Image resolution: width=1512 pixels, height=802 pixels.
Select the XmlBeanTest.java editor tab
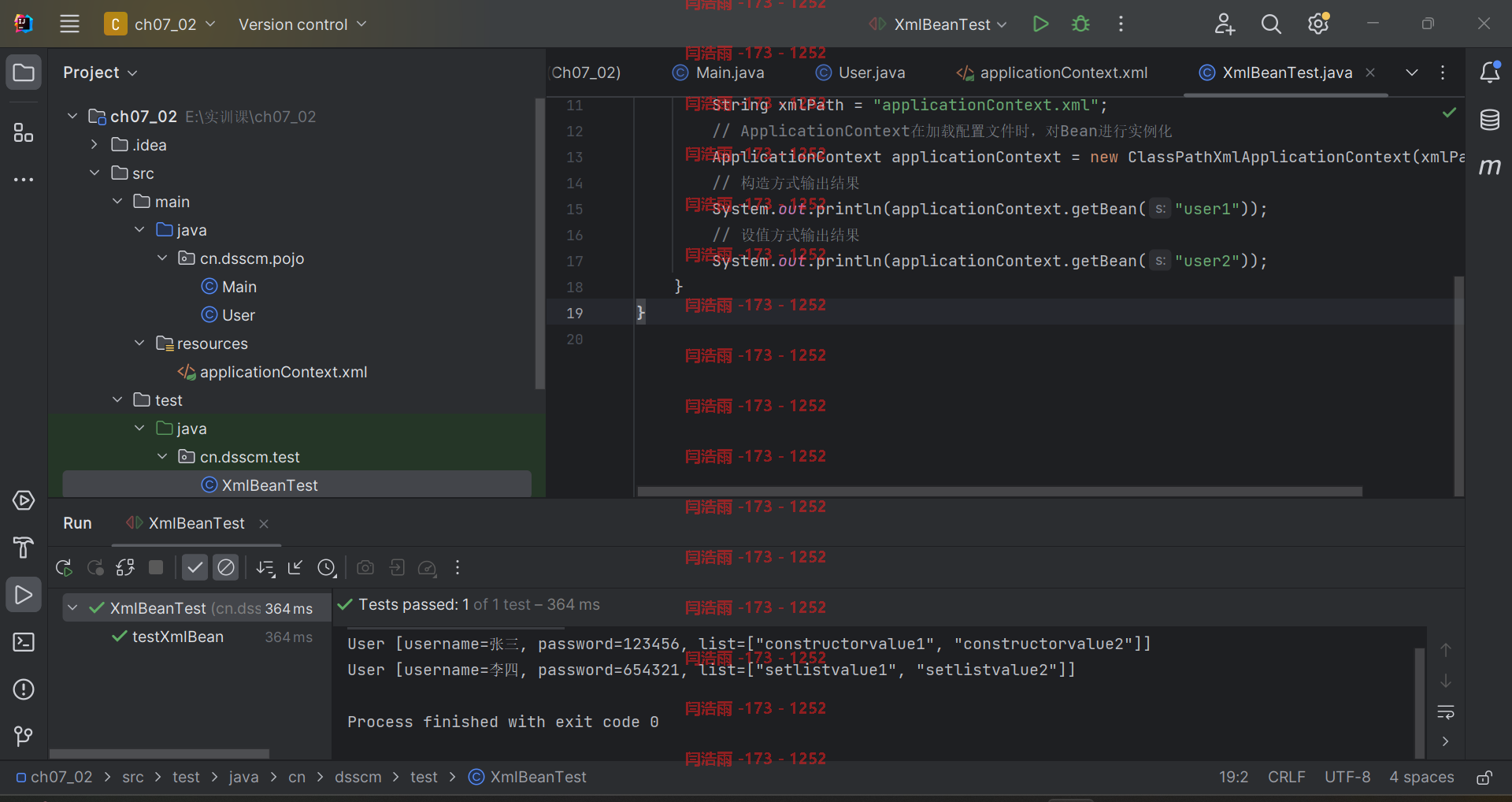1287,72
